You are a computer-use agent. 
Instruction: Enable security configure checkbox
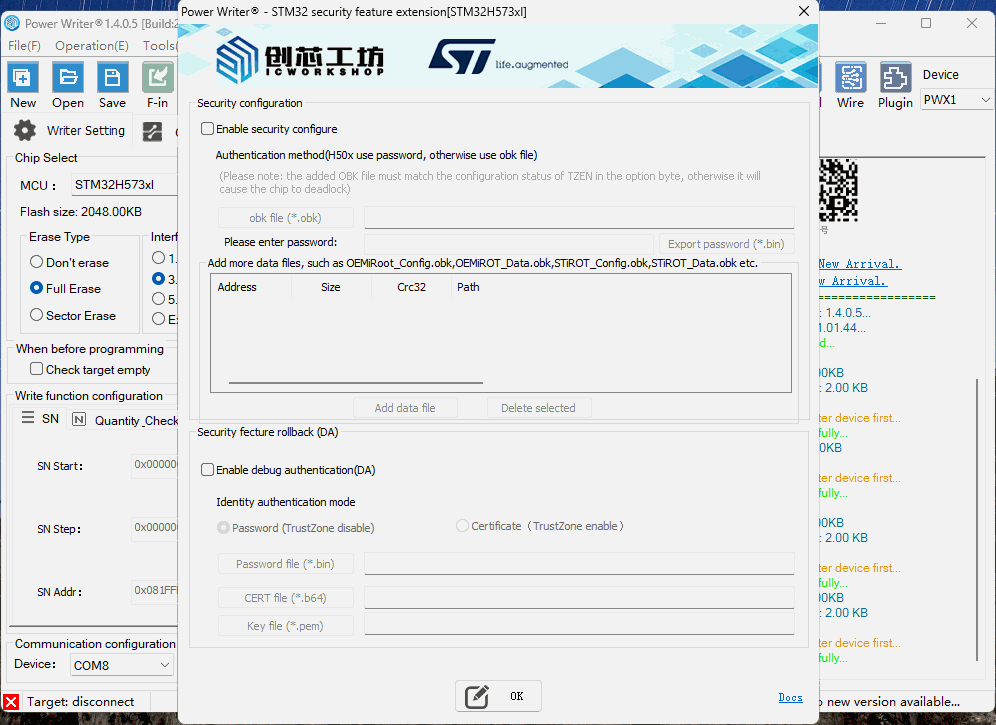pos(208,129)
